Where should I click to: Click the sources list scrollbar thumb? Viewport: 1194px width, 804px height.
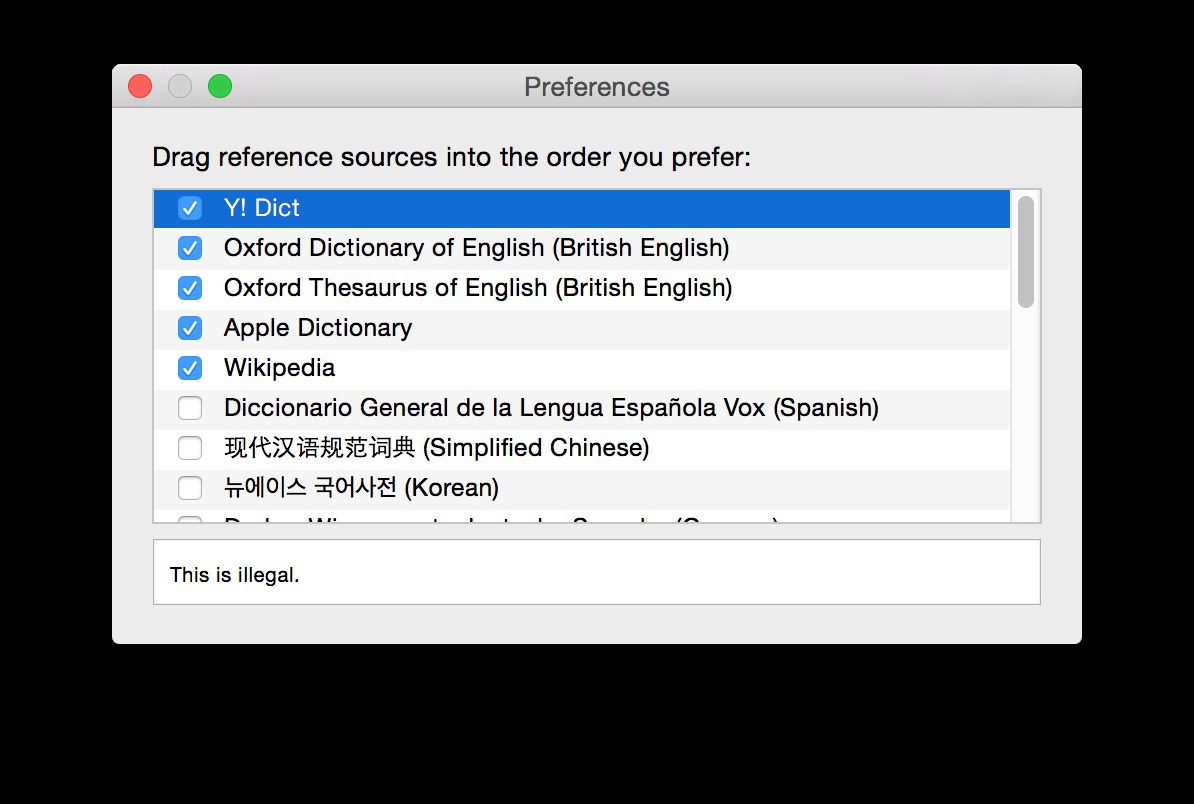pyautogui.click(x=1026, y=252)
